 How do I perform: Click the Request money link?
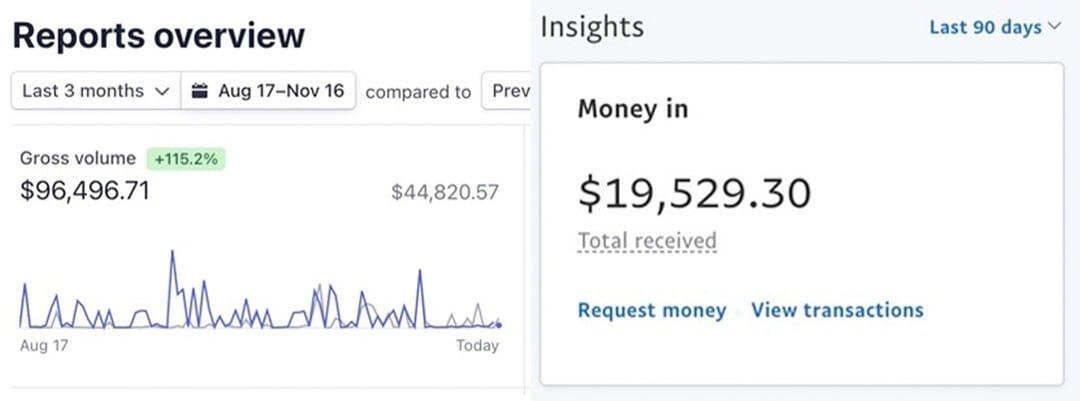tap(652, 310)
